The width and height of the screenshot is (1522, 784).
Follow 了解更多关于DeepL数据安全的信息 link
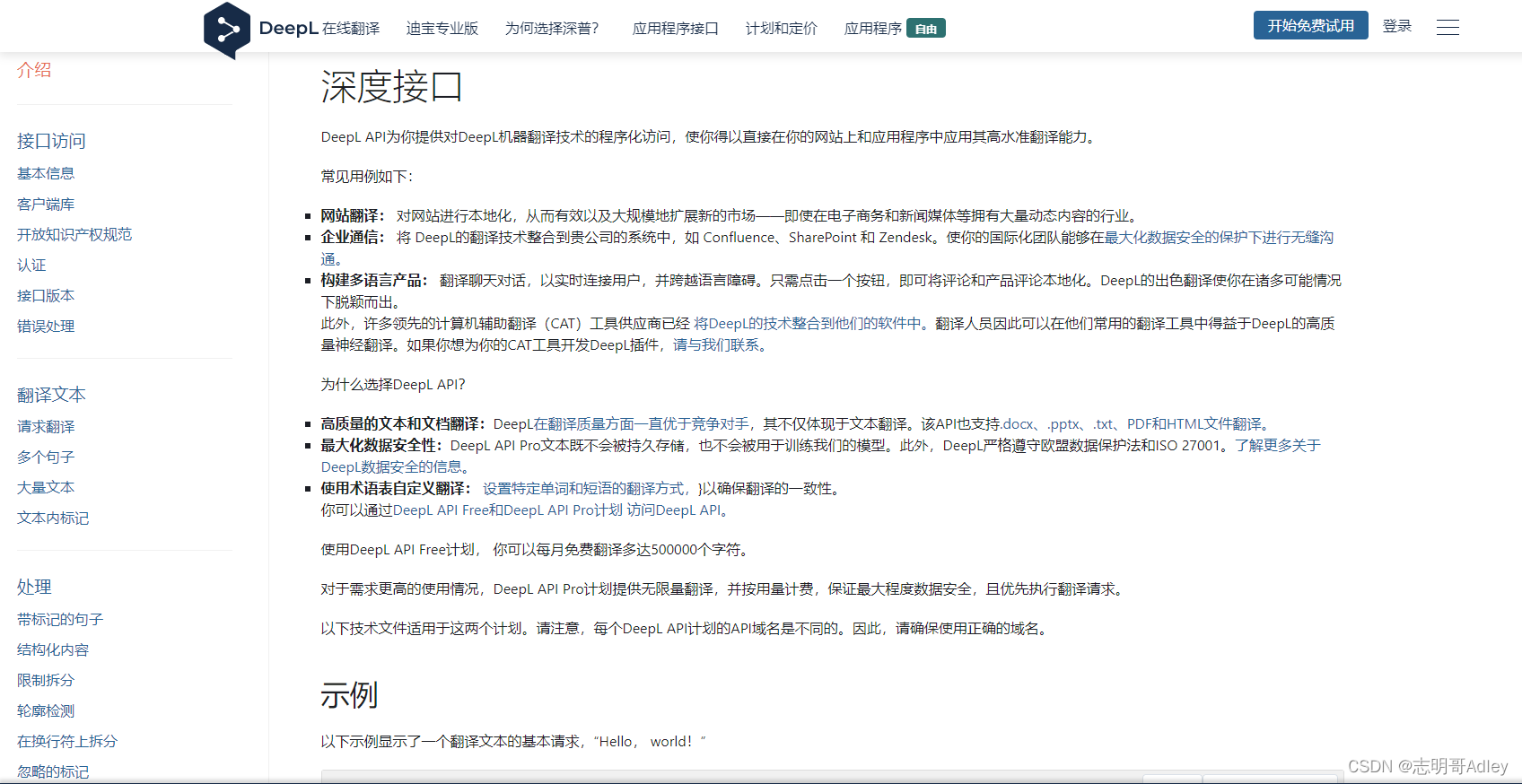click(1277, 446)
